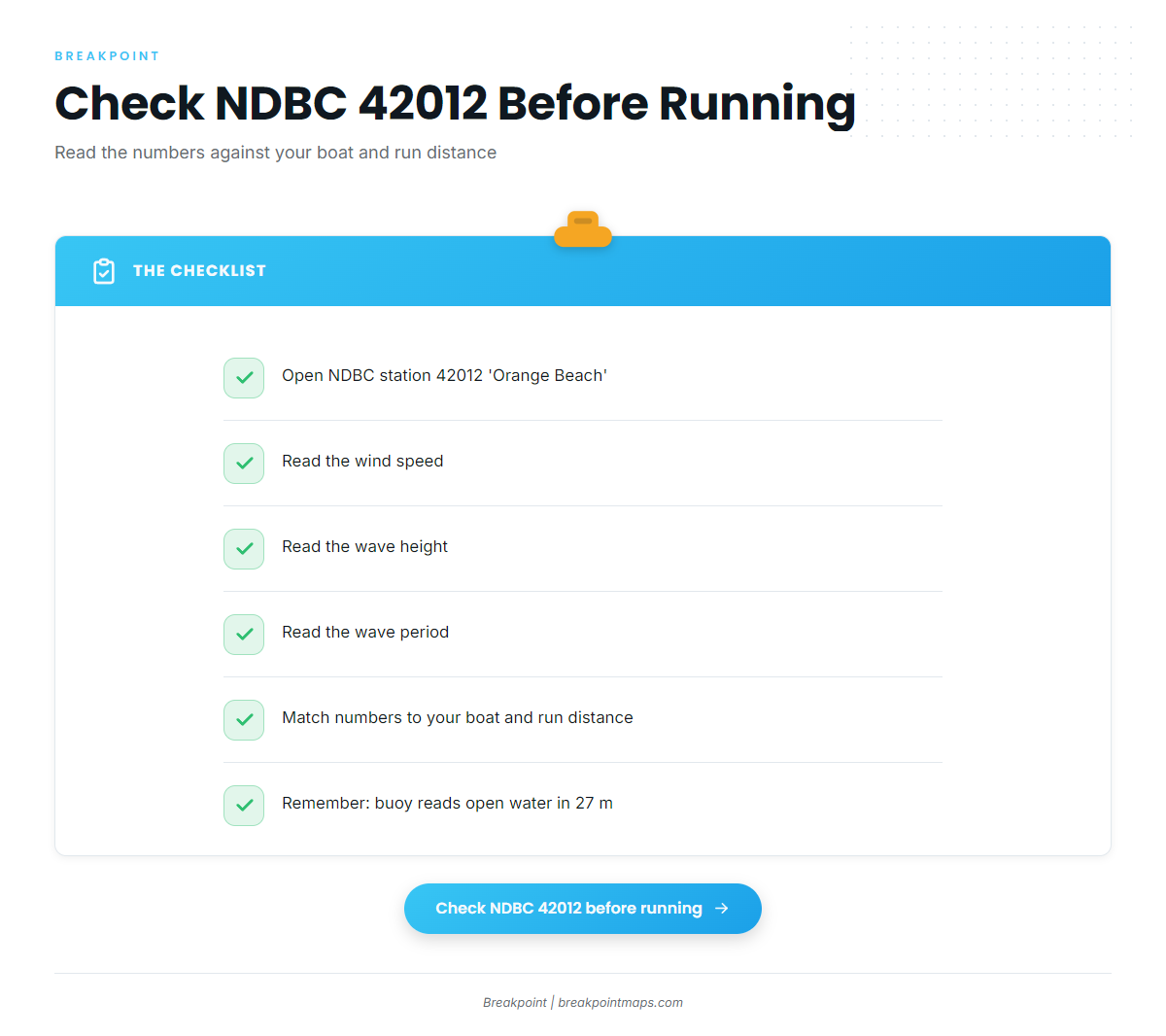Toggle the 'Open NDBC station 42012' checkbox
This screenshot has height=1036, width=1166.
click(x=244, y=378)
